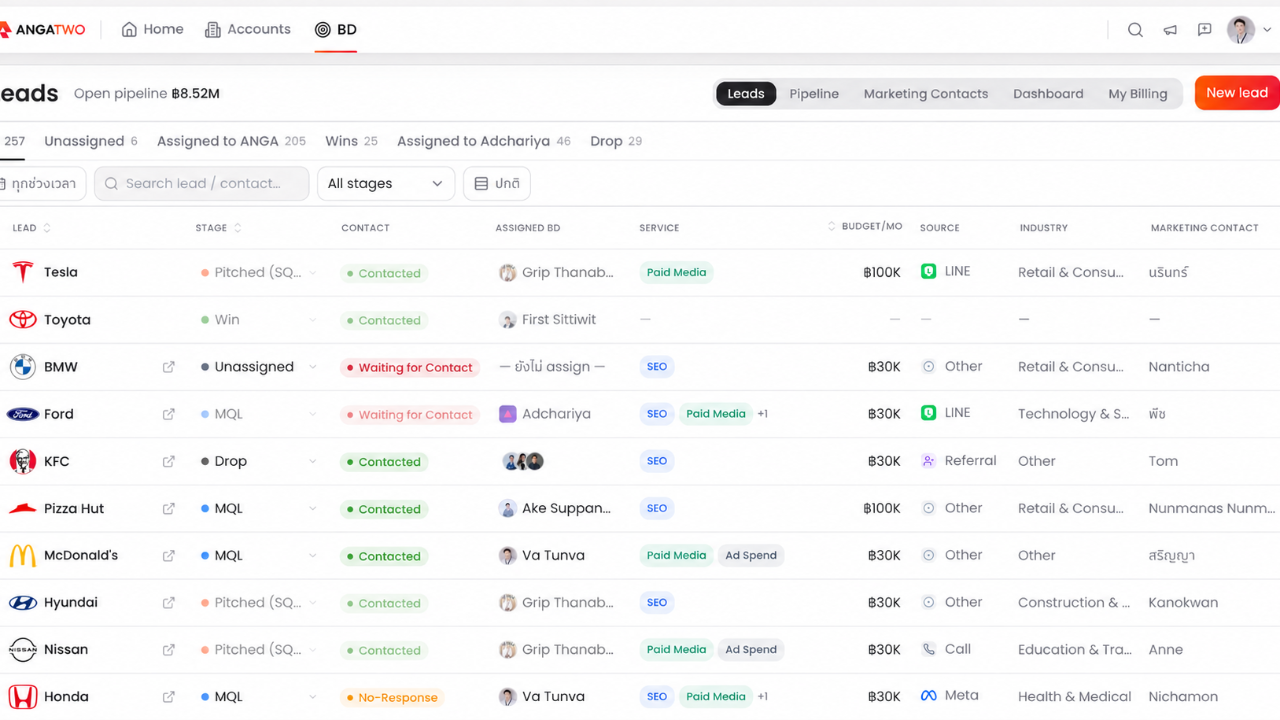1280x720 pixels.
Task: Open the My Billing tab
Action: point(1138,94)
